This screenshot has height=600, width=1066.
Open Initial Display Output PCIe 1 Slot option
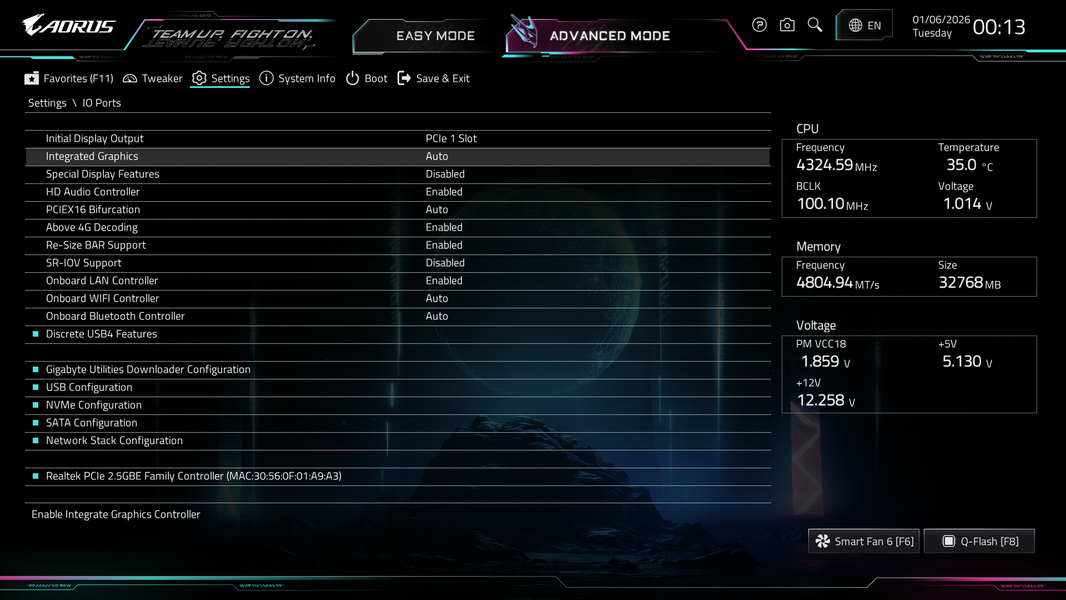tap(451, 139)
